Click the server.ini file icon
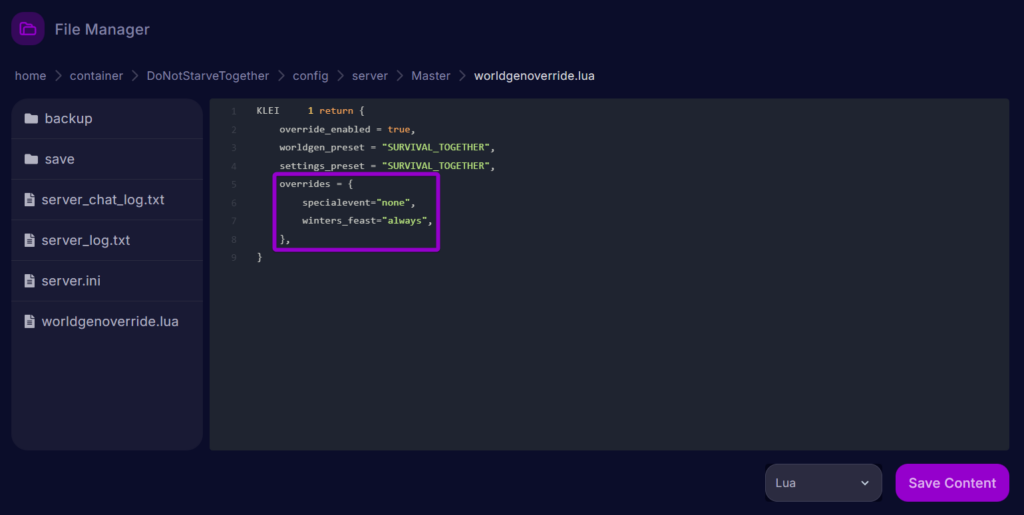 (30, 281)
